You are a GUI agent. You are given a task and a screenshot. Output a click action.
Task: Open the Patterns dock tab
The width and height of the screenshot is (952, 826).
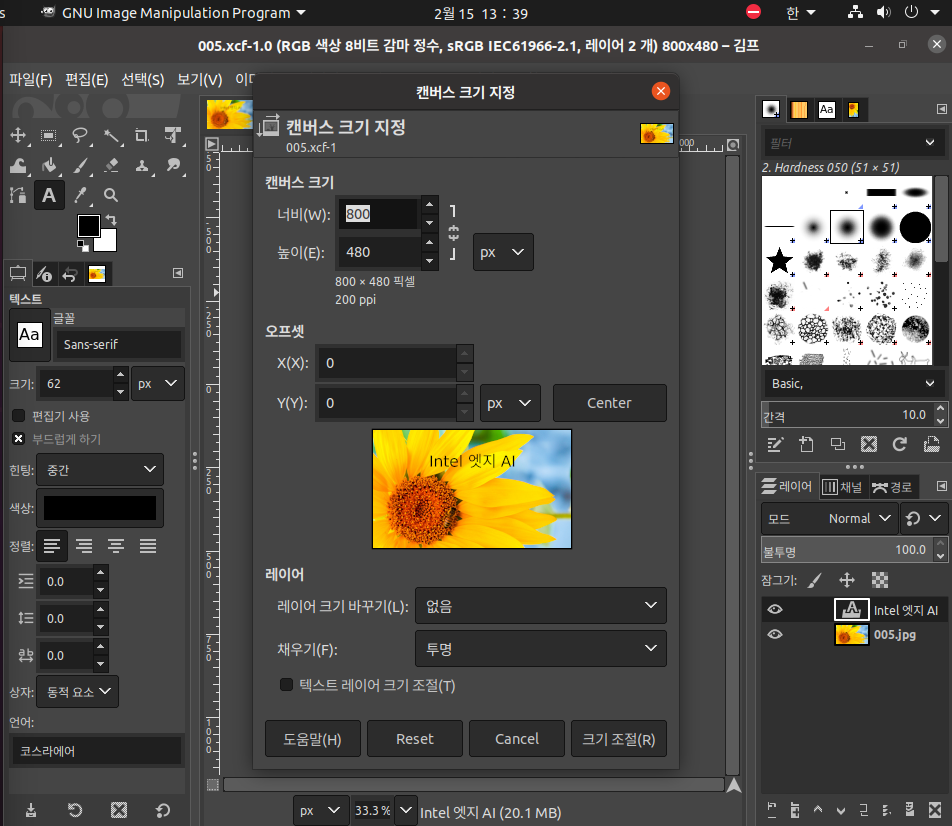pos(799,109)
